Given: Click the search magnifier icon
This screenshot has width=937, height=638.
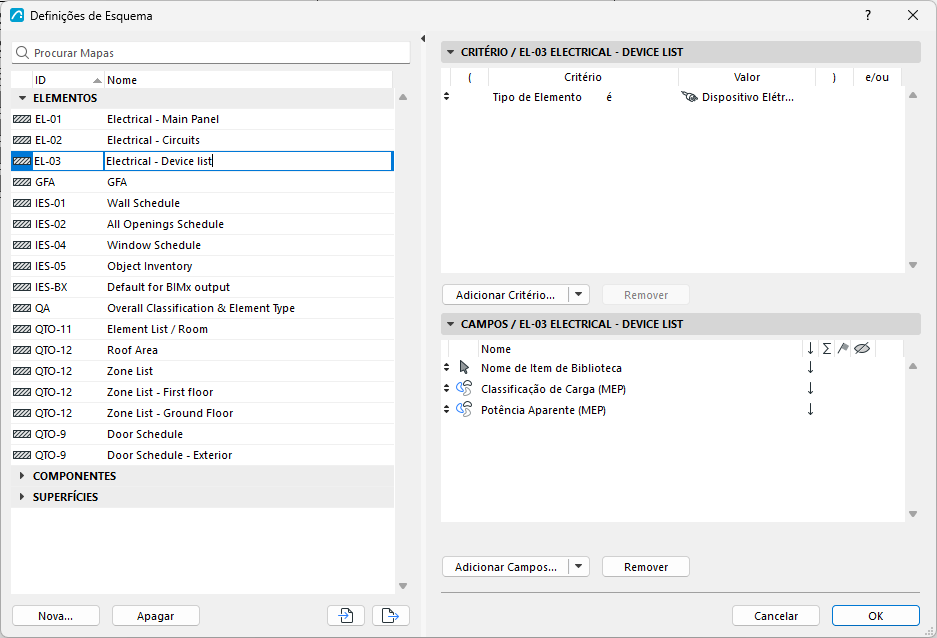Looking at the screenshot, I should point(22,53).
